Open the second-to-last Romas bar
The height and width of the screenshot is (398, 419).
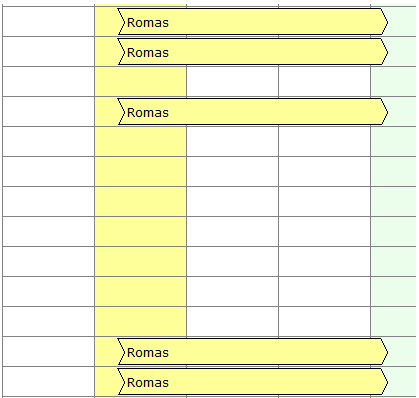coord(253,352)
